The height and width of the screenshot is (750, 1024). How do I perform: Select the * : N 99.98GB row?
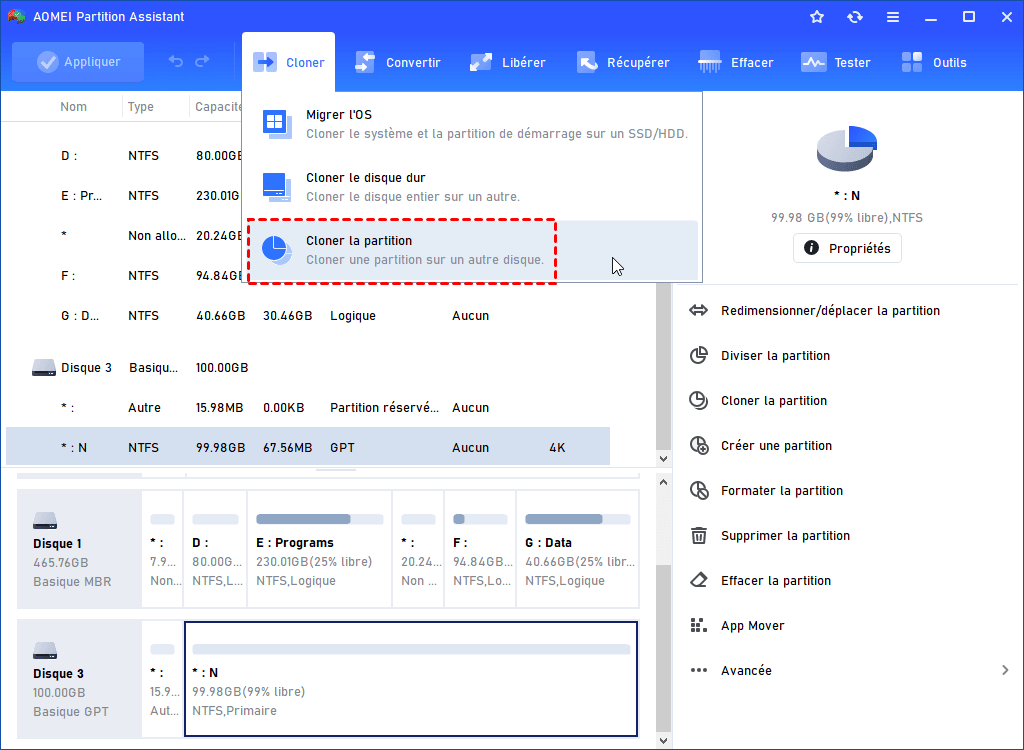[x=308, y=448]
